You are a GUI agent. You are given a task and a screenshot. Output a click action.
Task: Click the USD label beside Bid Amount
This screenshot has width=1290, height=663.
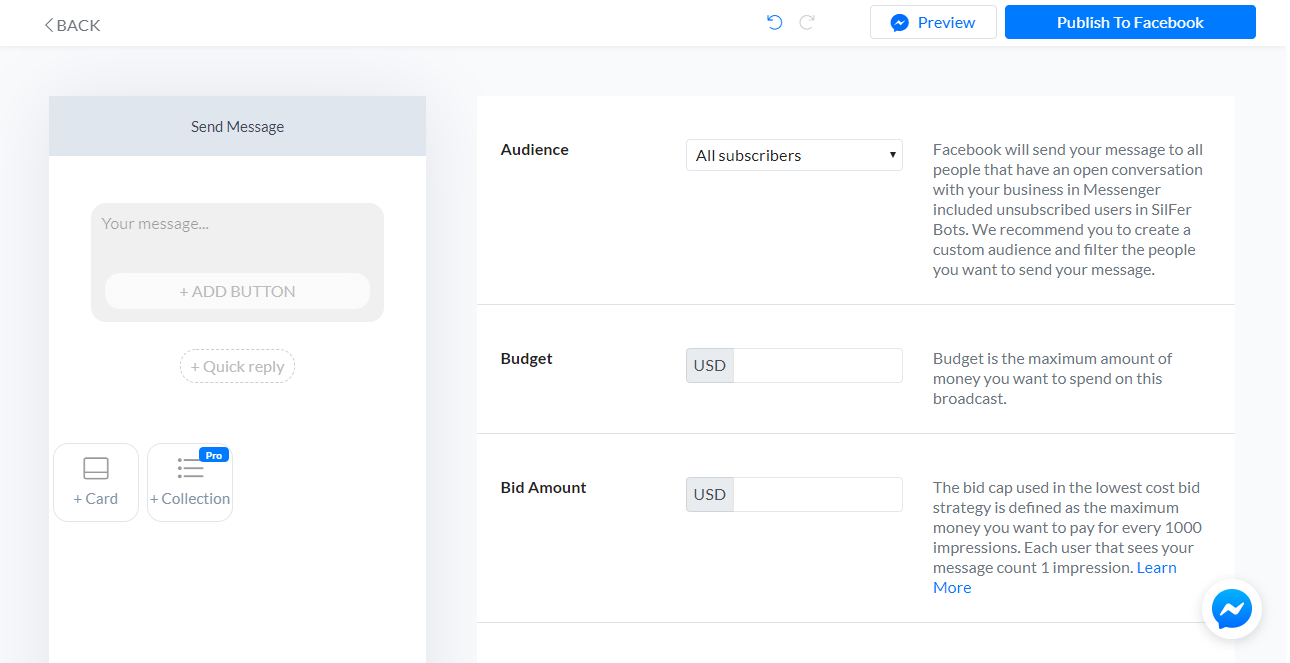(709, 494)
